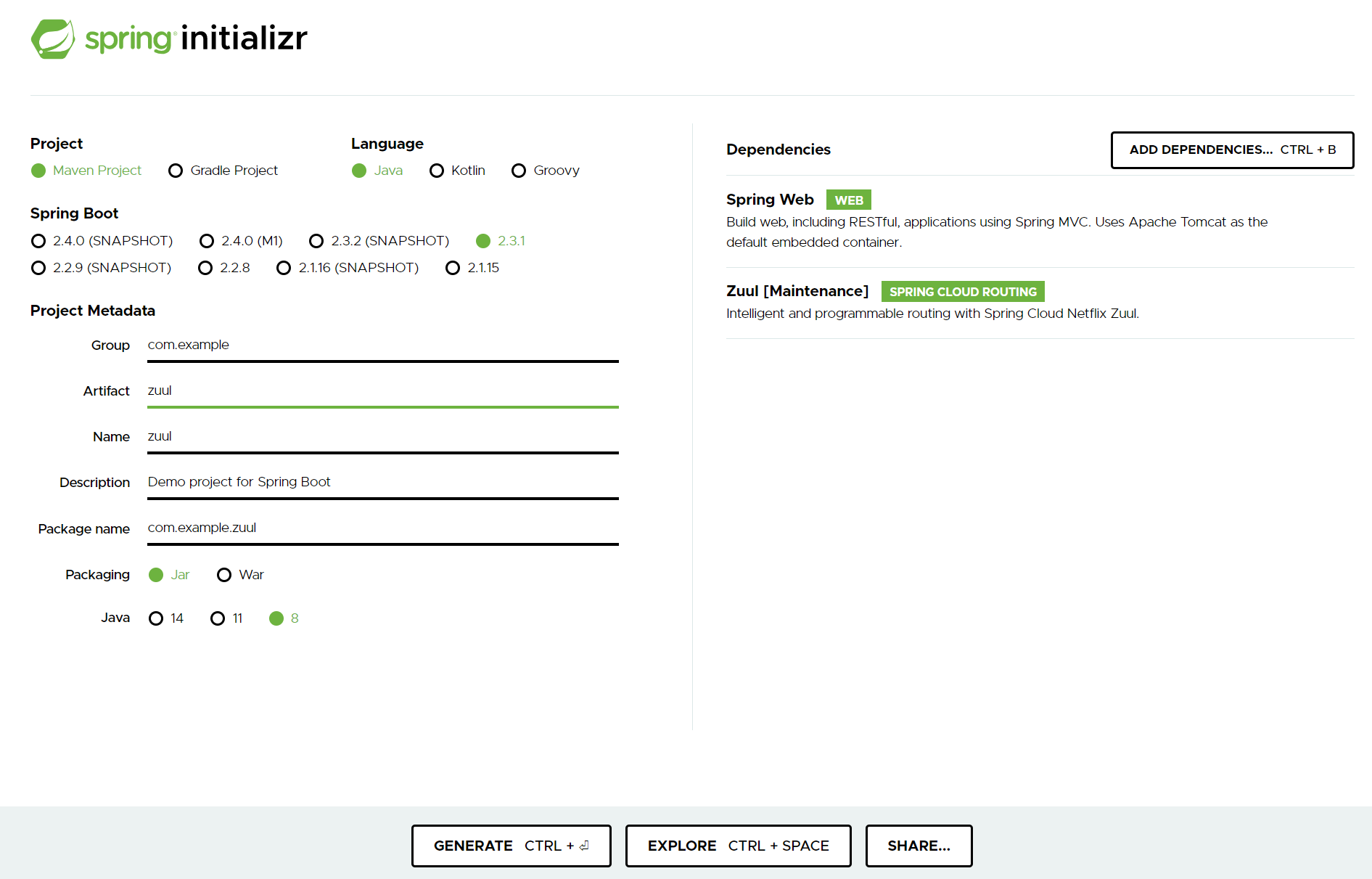Select Maven Project radio option
1372x879 pixels.
point(86,171)
